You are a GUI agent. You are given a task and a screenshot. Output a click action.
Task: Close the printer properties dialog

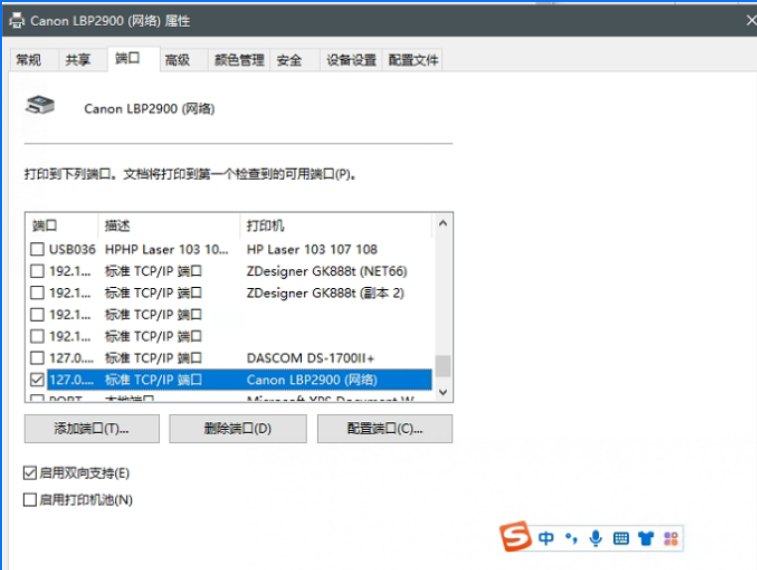coord(751,20)
